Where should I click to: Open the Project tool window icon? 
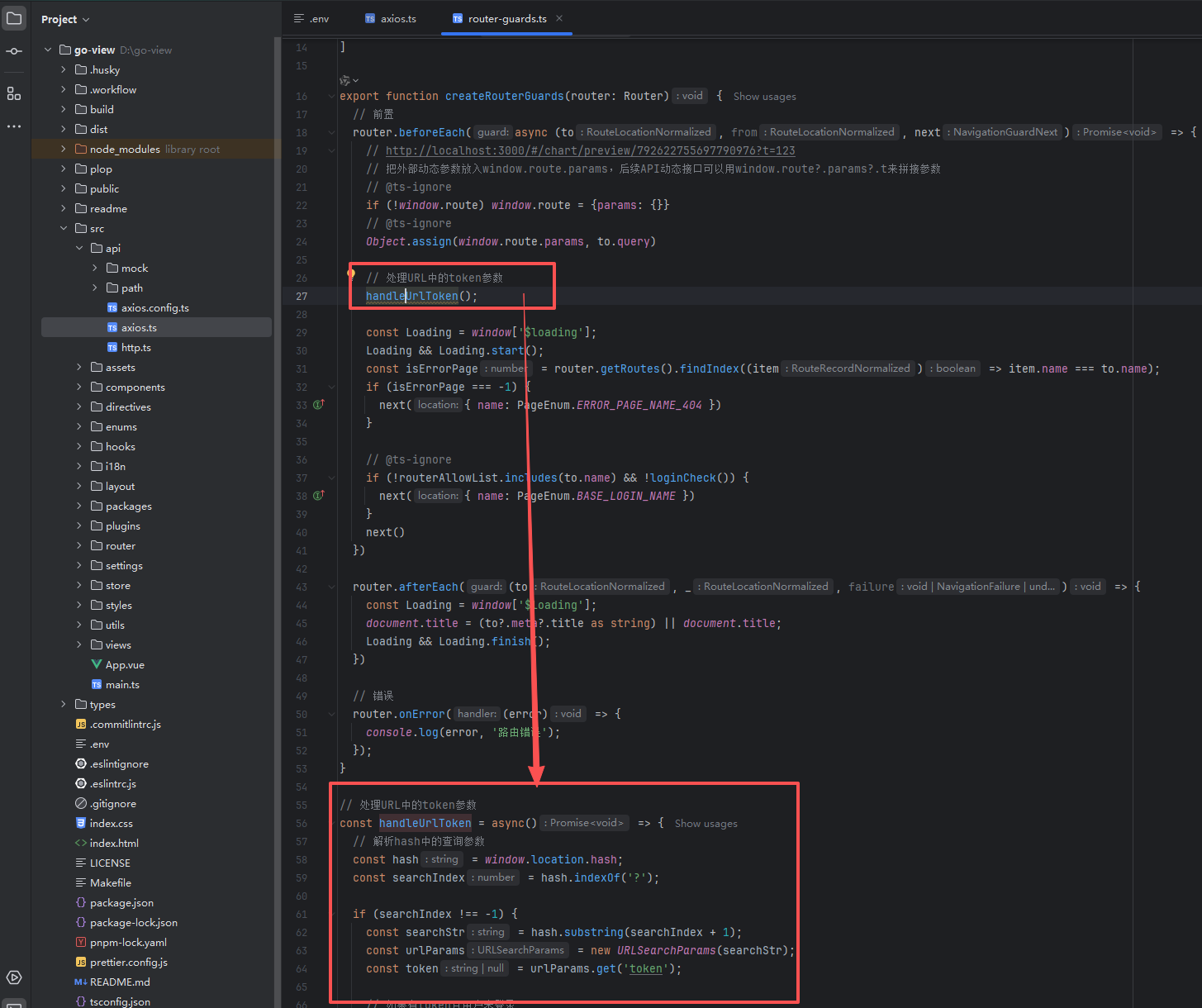click(x=14, y=18)
